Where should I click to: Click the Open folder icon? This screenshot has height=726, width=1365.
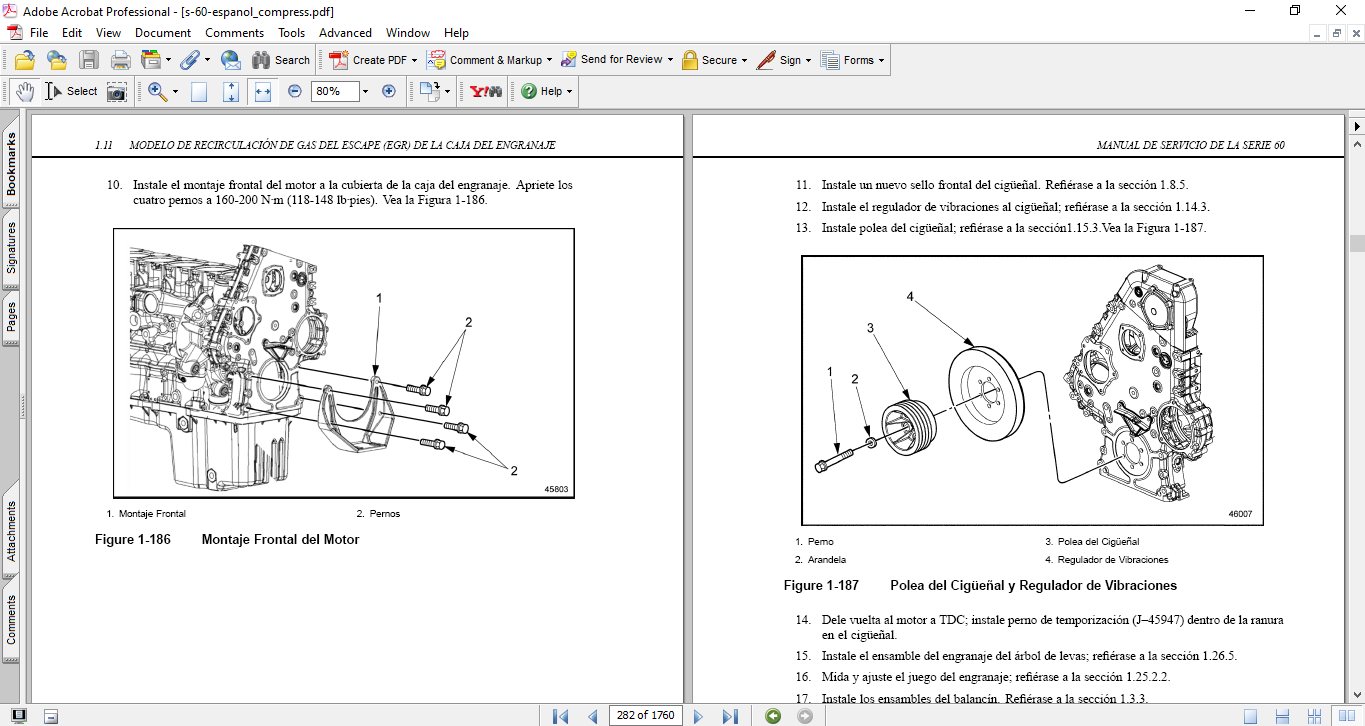(x=25, y=60)
